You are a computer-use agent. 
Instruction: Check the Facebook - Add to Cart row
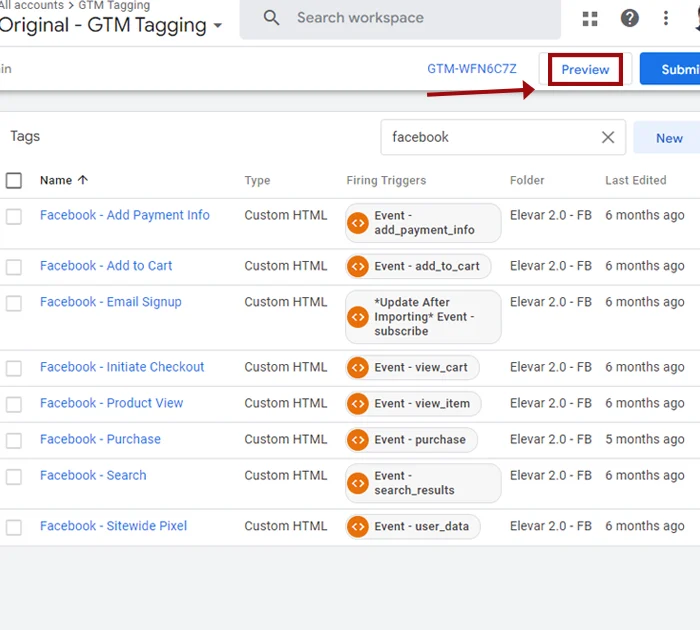coord(14,267)
